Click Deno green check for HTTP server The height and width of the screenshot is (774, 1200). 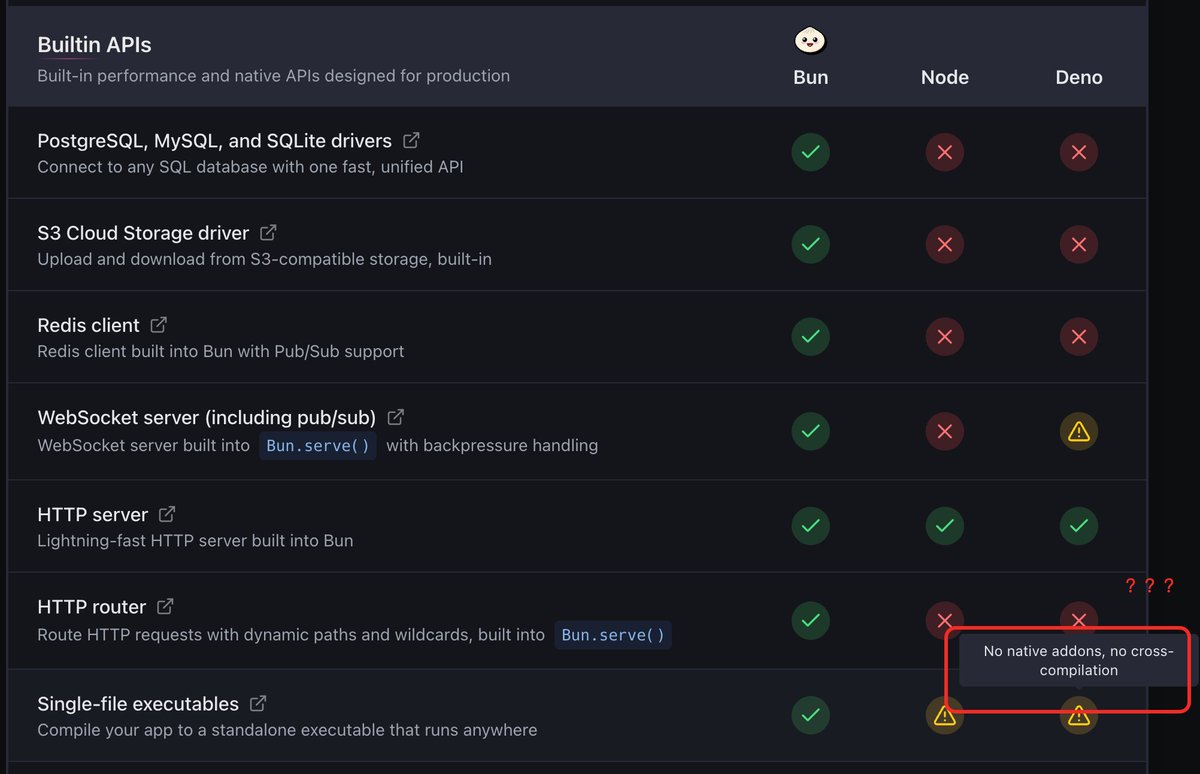pyautogui.click(x=1078, y=526)
